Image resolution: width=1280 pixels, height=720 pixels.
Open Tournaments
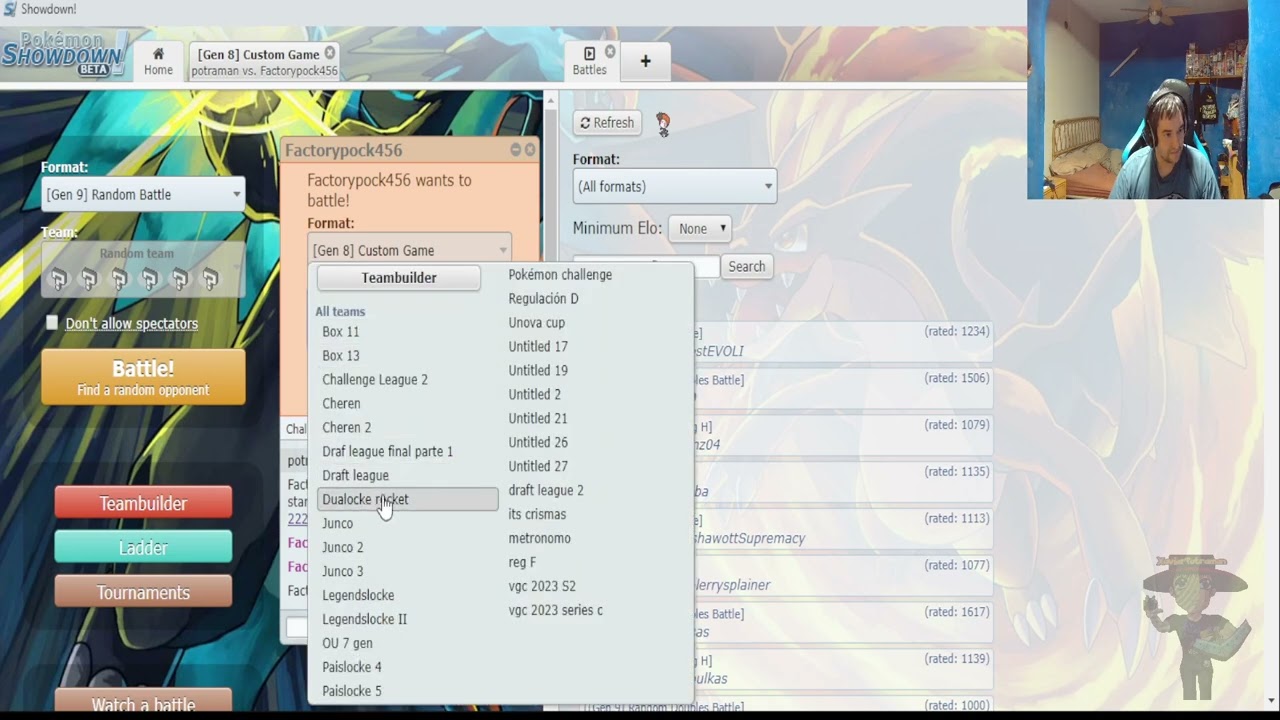(143, 593)
